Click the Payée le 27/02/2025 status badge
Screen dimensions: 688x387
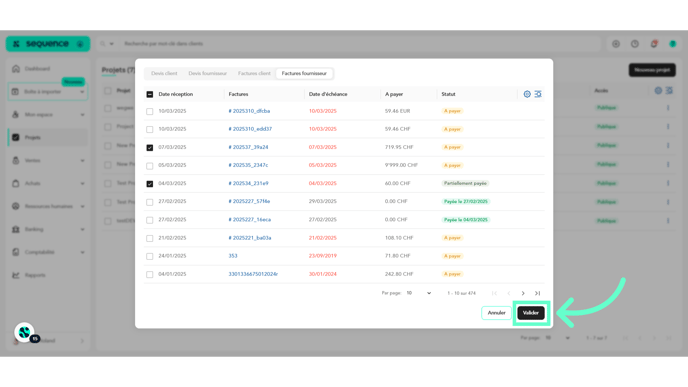tap(466, 201)
